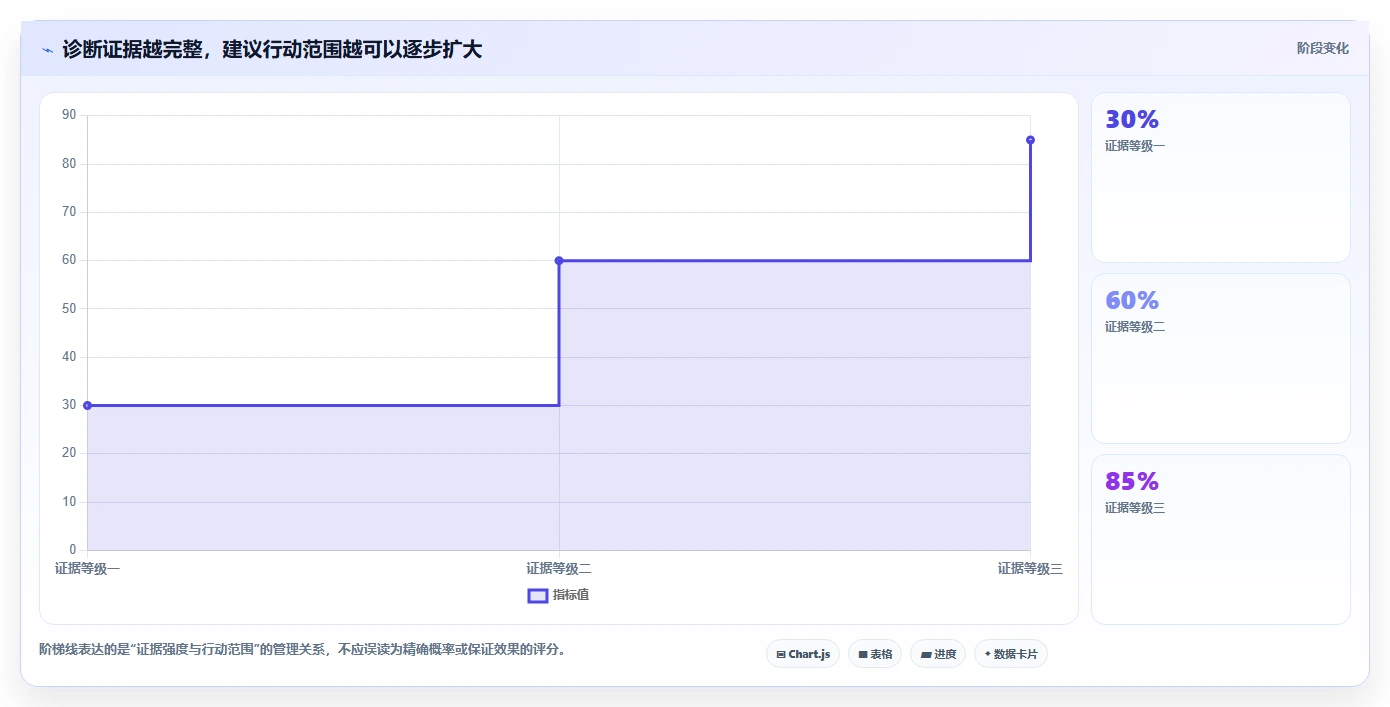Click the y-axis tick label 50
The height and width of the screenshot is (707, 1390).
coord(69,308)
